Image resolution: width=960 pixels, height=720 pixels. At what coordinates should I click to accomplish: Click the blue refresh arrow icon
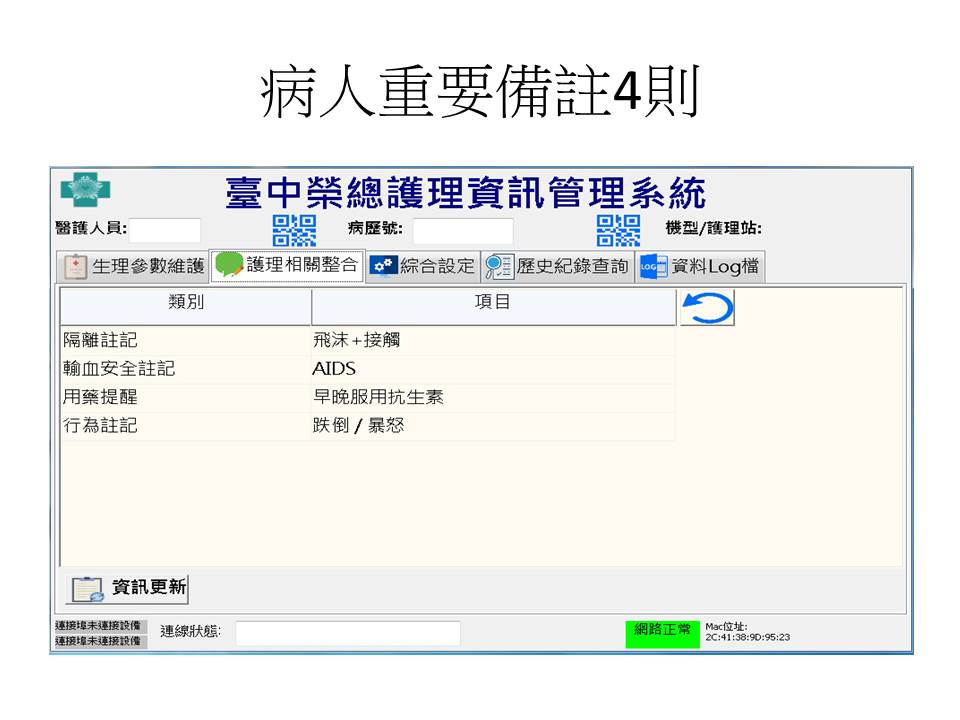707,308
